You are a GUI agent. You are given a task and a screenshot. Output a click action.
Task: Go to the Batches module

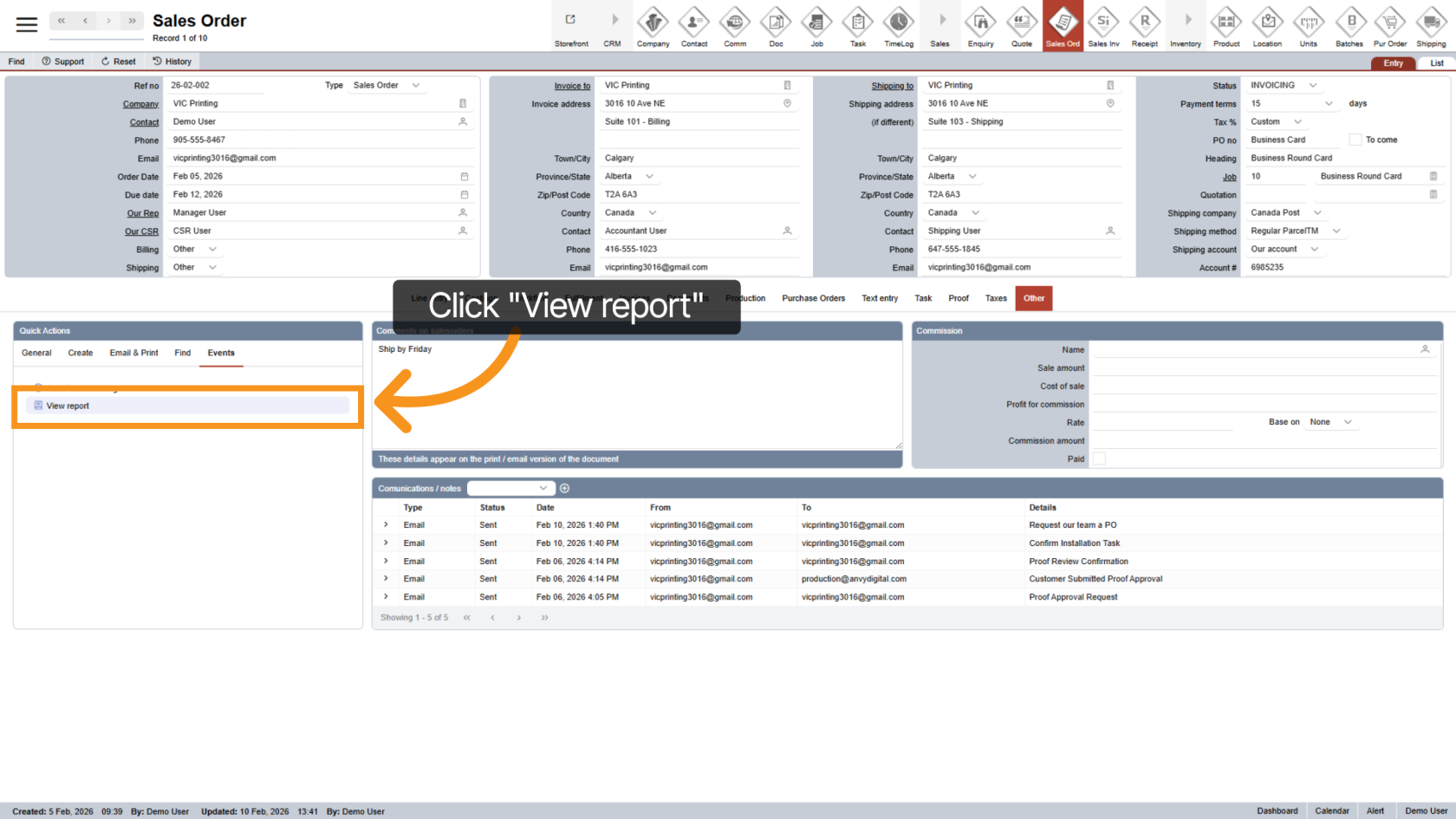point(1349,26)
